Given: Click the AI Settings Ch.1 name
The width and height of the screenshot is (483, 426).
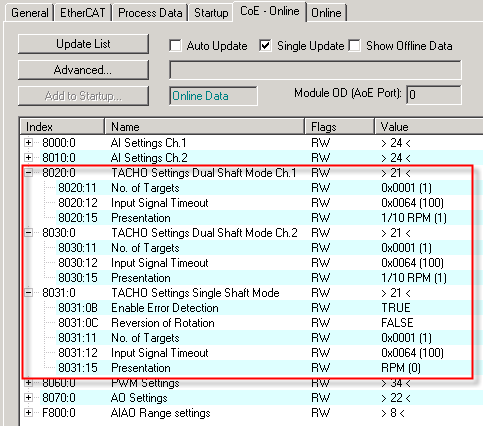Looking at the screenshot, I should pos(148,143).
